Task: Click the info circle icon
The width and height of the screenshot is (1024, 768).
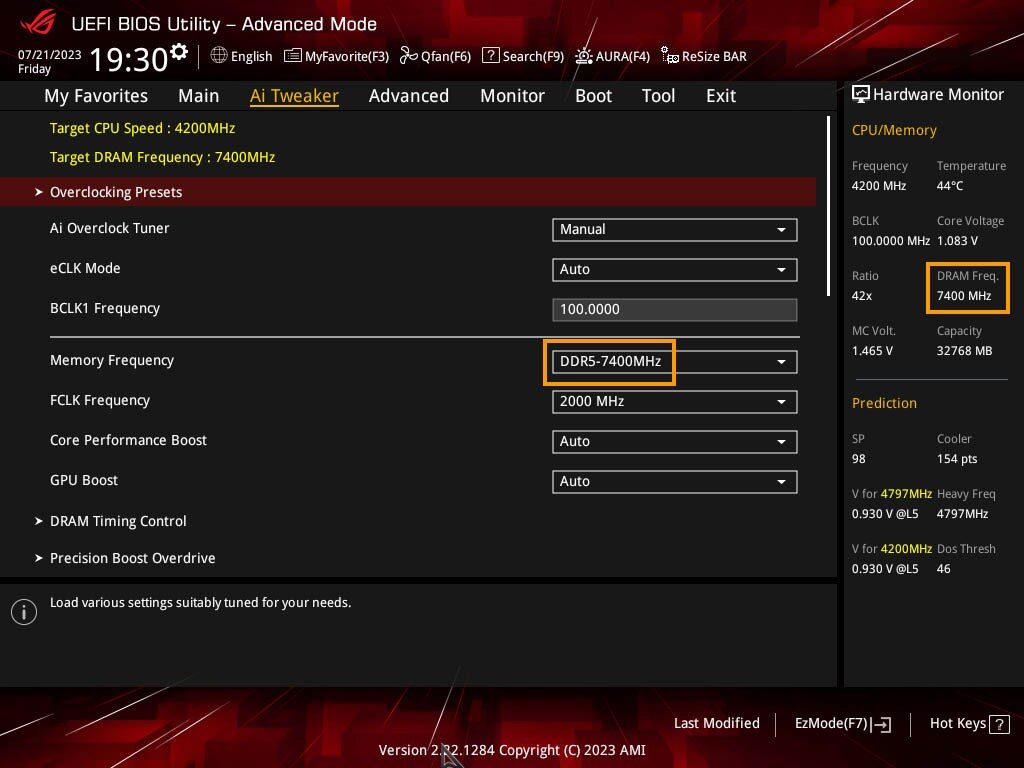Action: click(x=24, y=612)
